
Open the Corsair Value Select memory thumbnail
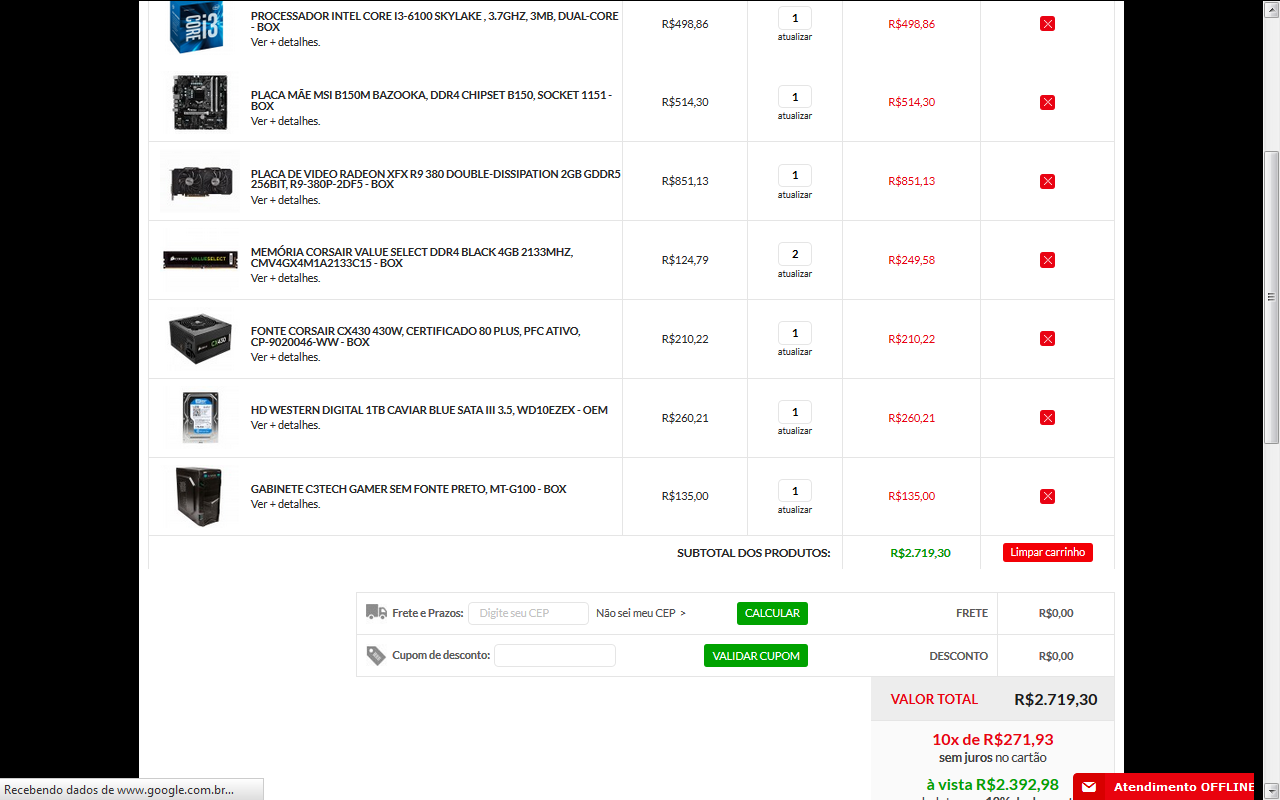(x=200, y=260)
